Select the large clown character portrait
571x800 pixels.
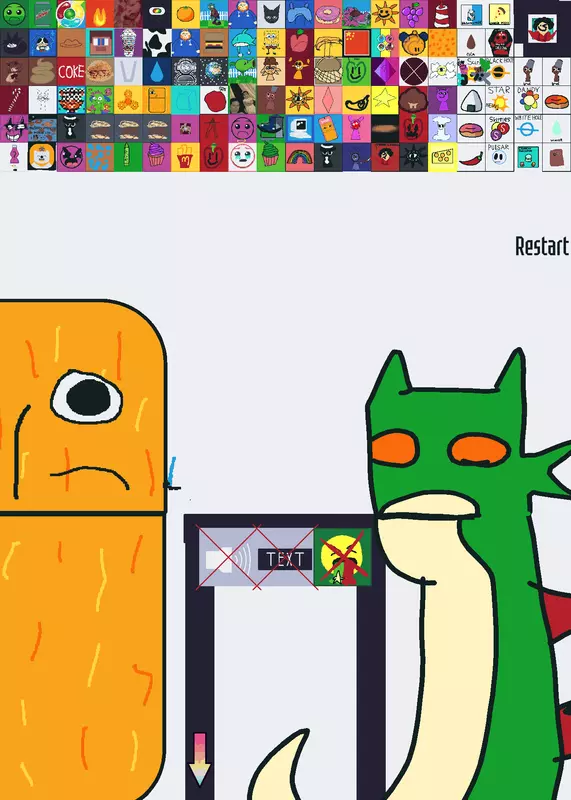pos(542,28)
